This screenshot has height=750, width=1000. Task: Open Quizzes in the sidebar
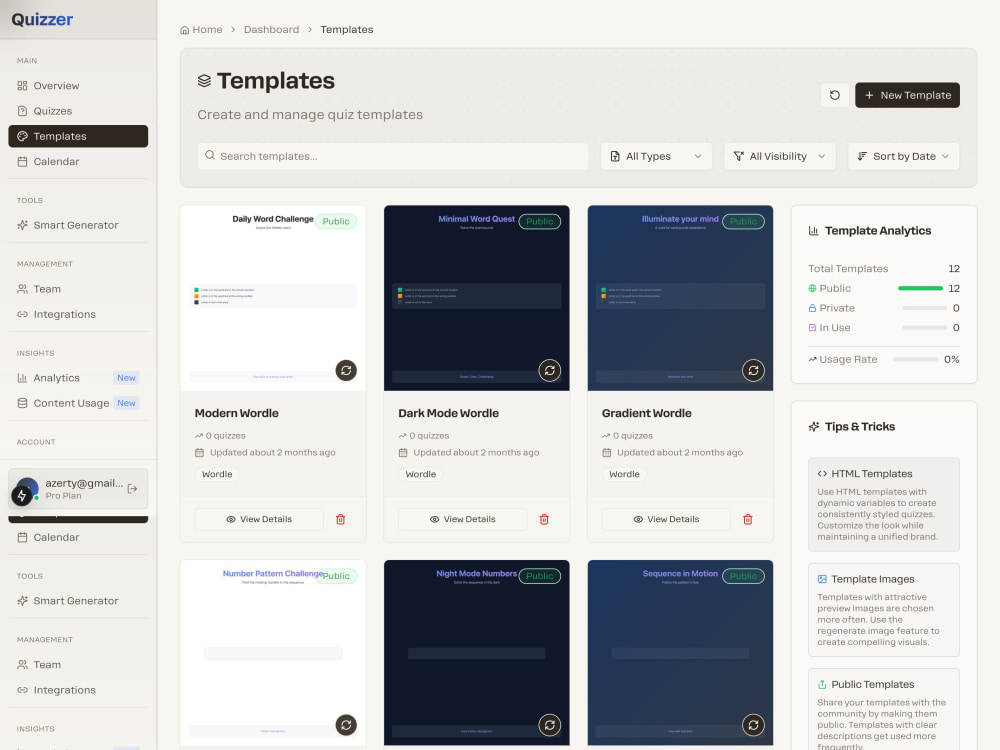click(x=78, y=111)
